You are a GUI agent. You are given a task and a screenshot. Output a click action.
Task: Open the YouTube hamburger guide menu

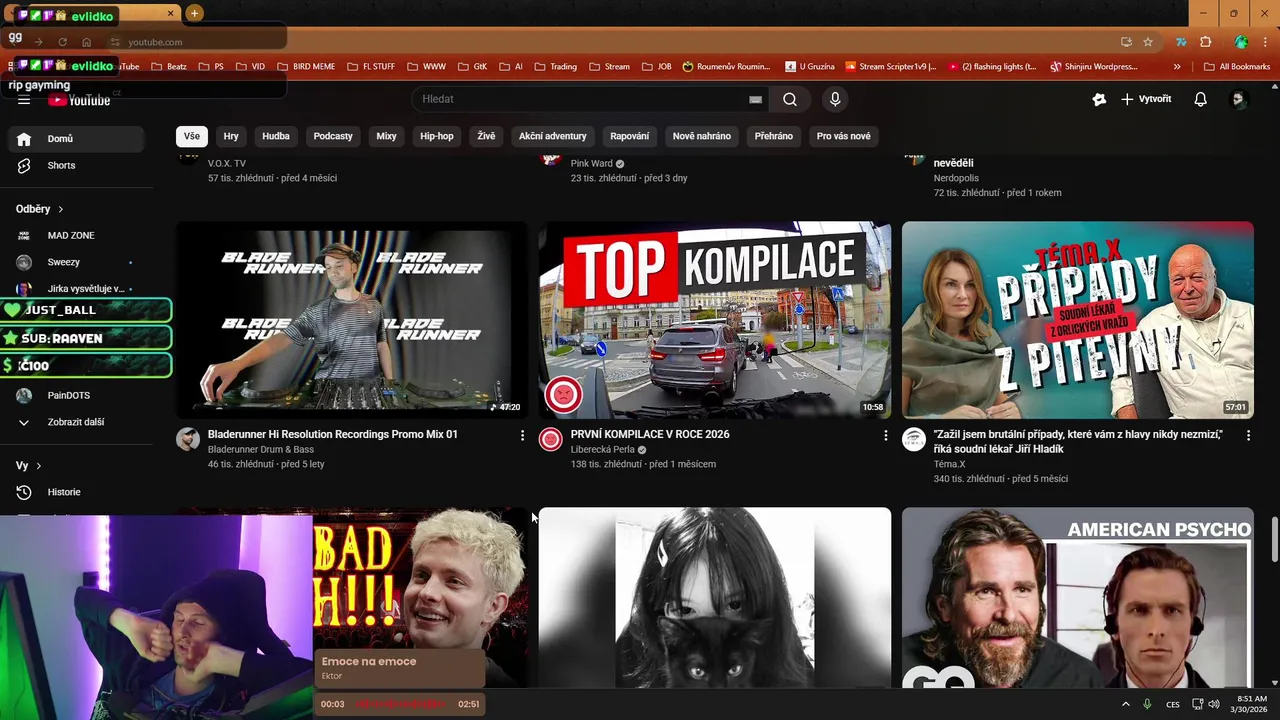click(x=24, y=100)
